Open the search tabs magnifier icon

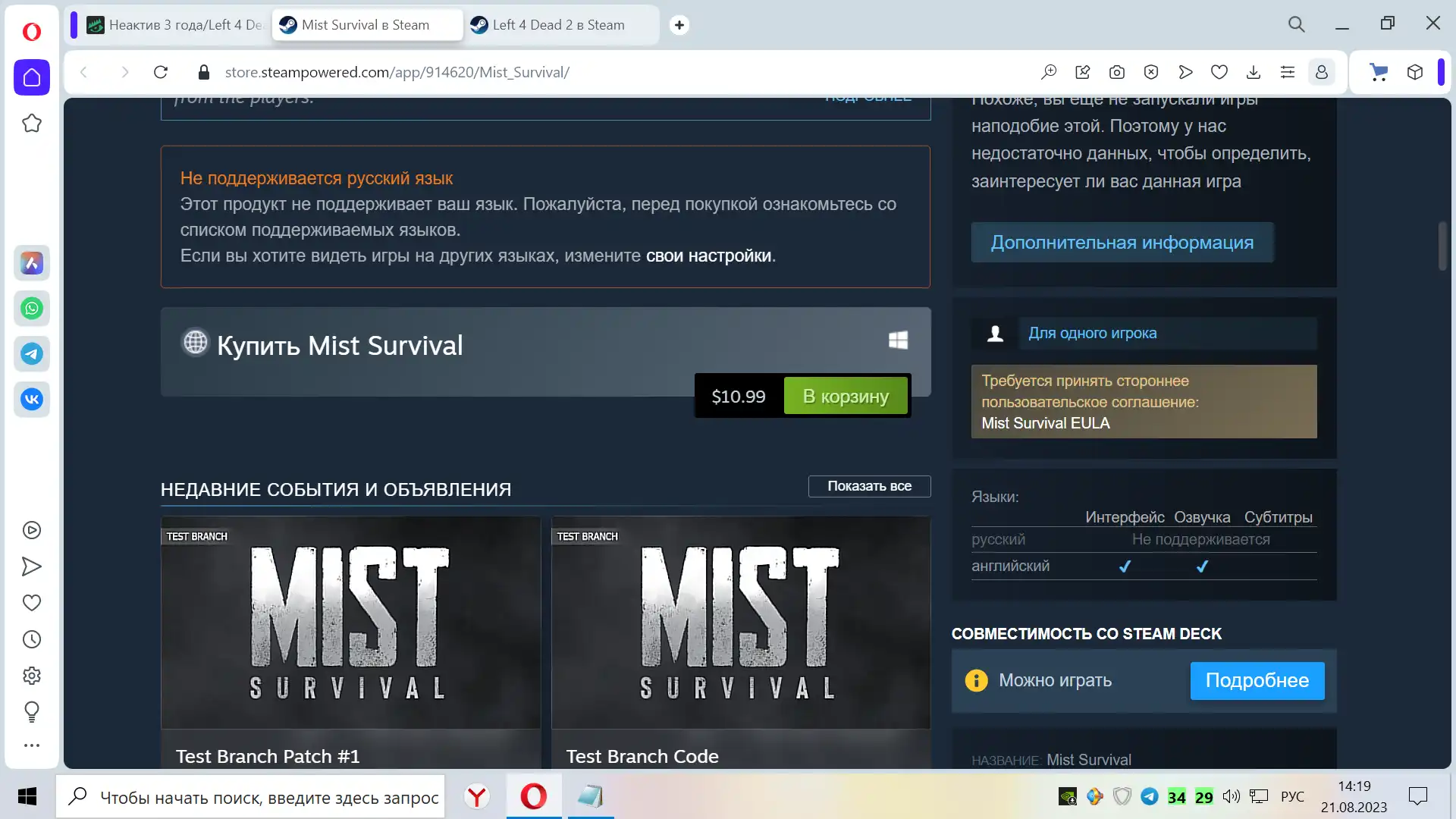tap(1297, 24)
